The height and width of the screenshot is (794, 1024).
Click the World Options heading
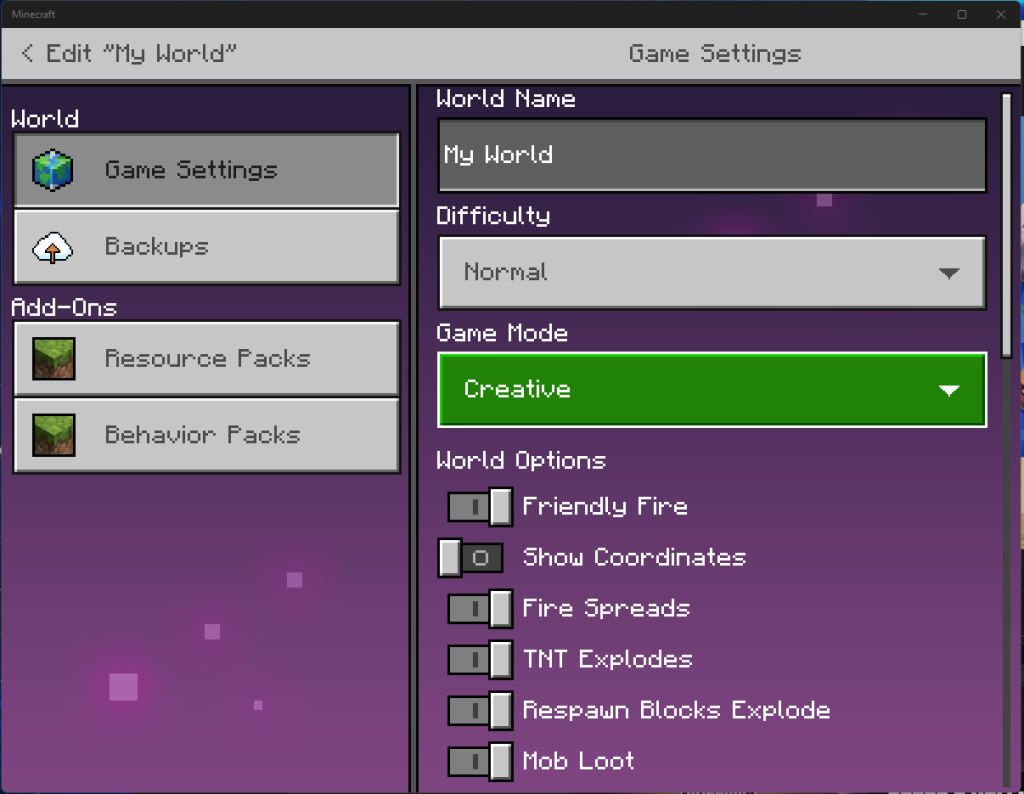[520, 460]
